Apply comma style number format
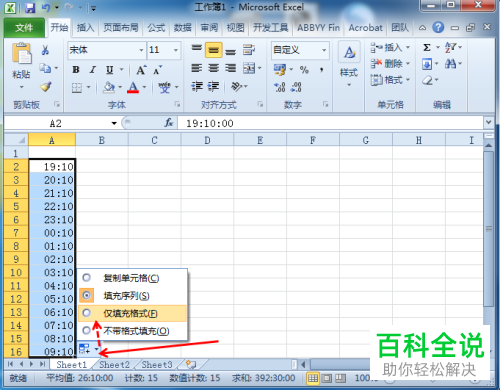This screenshot has height=390, width=500. [321, 70]
